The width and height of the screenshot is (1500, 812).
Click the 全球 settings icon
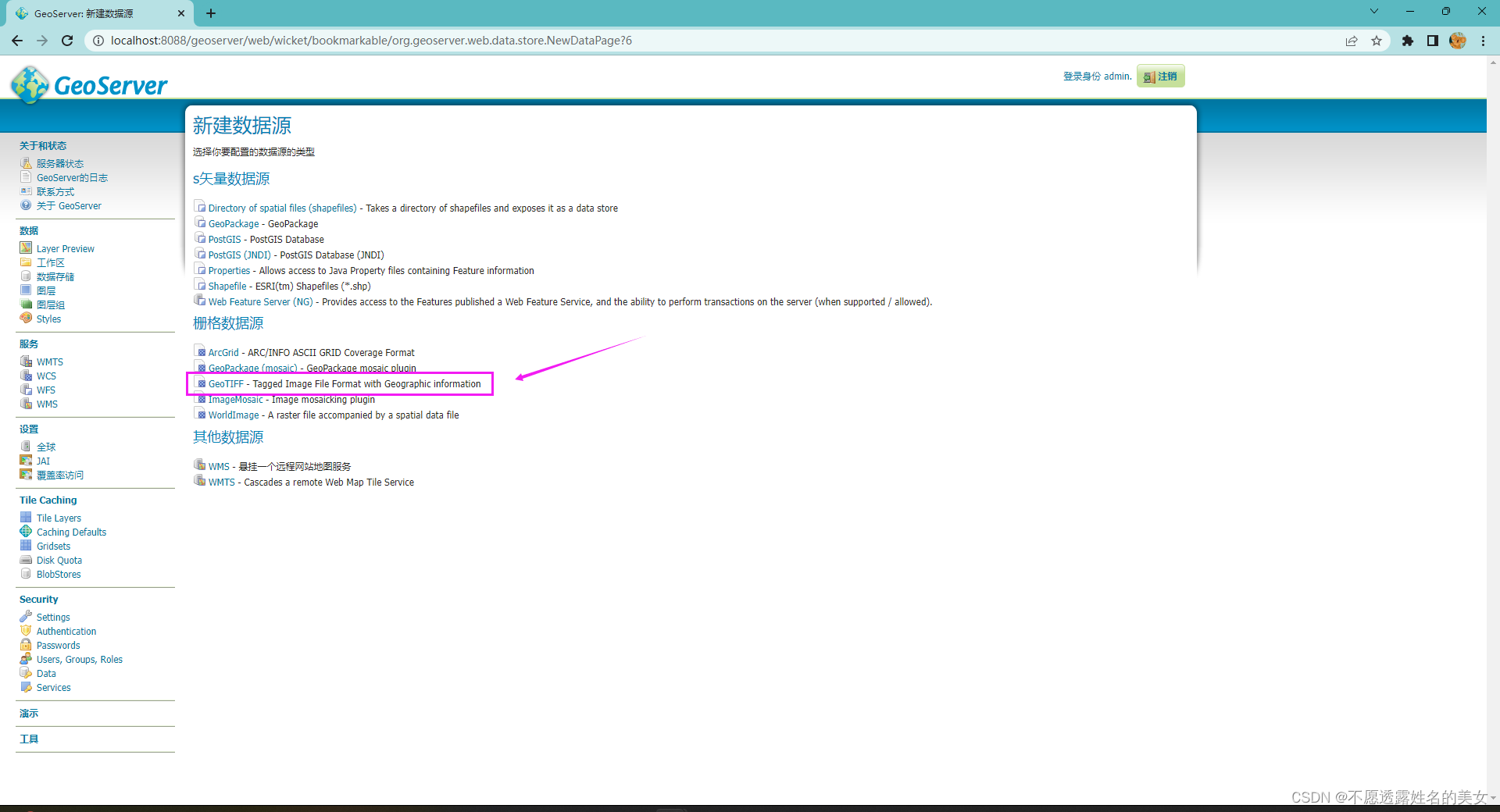[x=26, y=447]
